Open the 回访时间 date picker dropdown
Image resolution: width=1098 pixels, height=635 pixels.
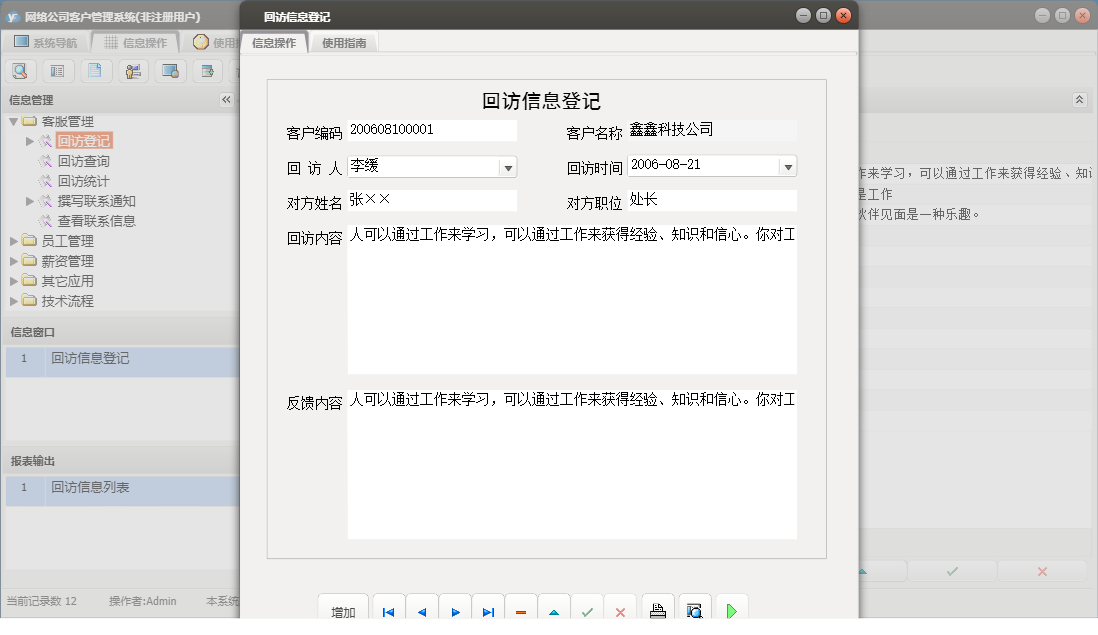coord(788,167)
